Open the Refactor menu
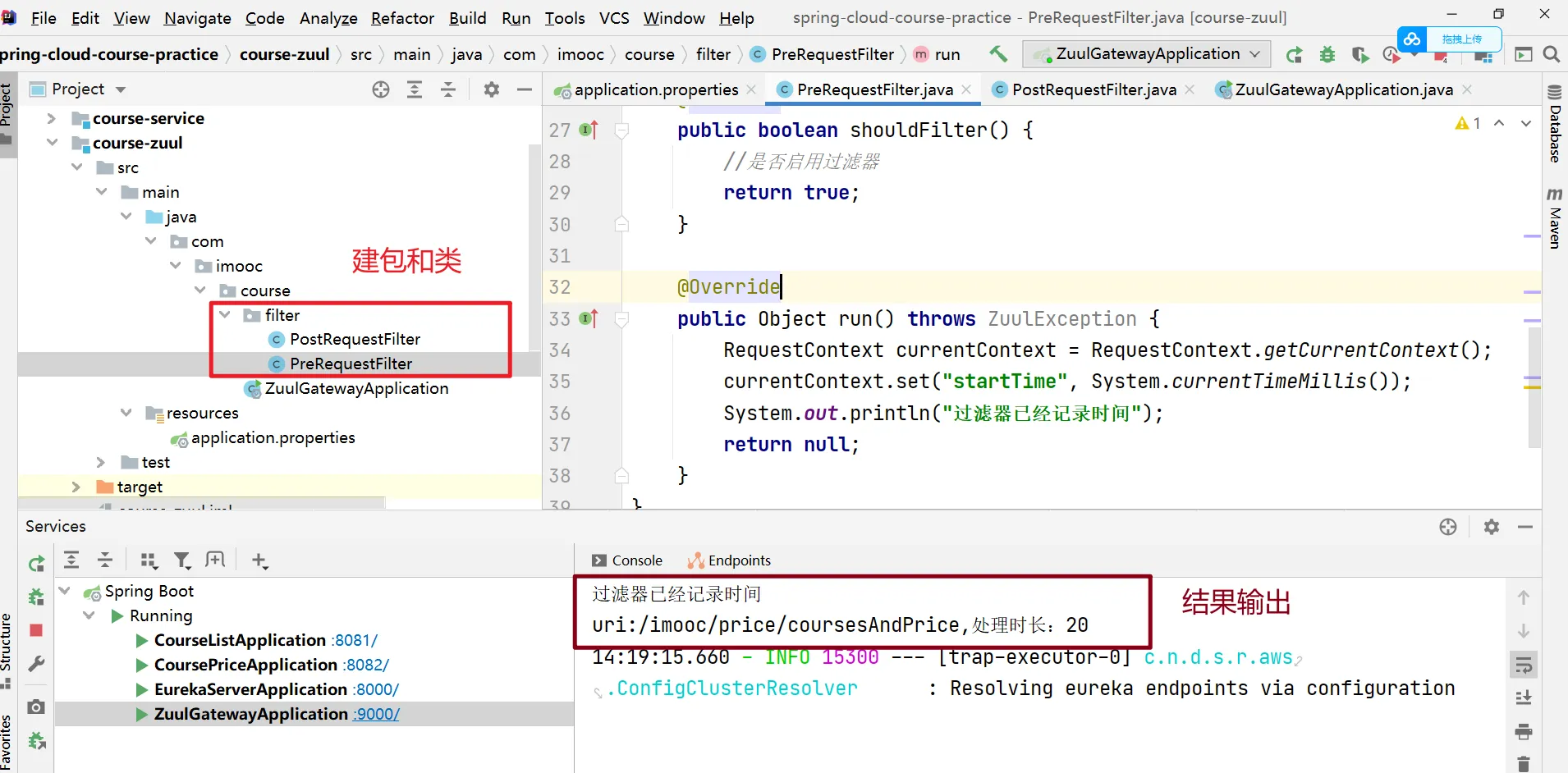 402,18
